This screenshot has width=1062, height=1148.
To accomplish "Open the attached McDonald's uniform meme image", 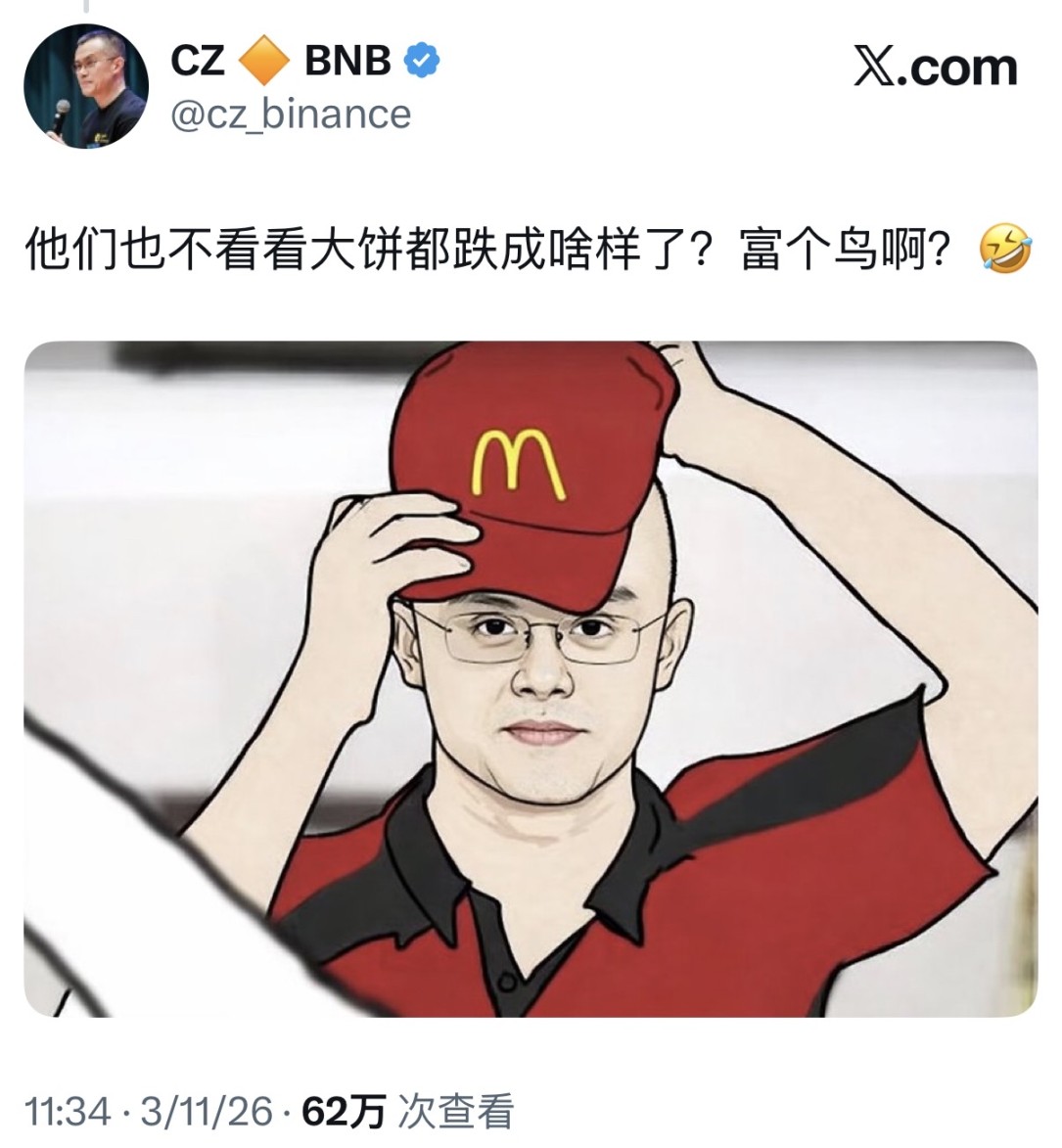I will 531,678.
